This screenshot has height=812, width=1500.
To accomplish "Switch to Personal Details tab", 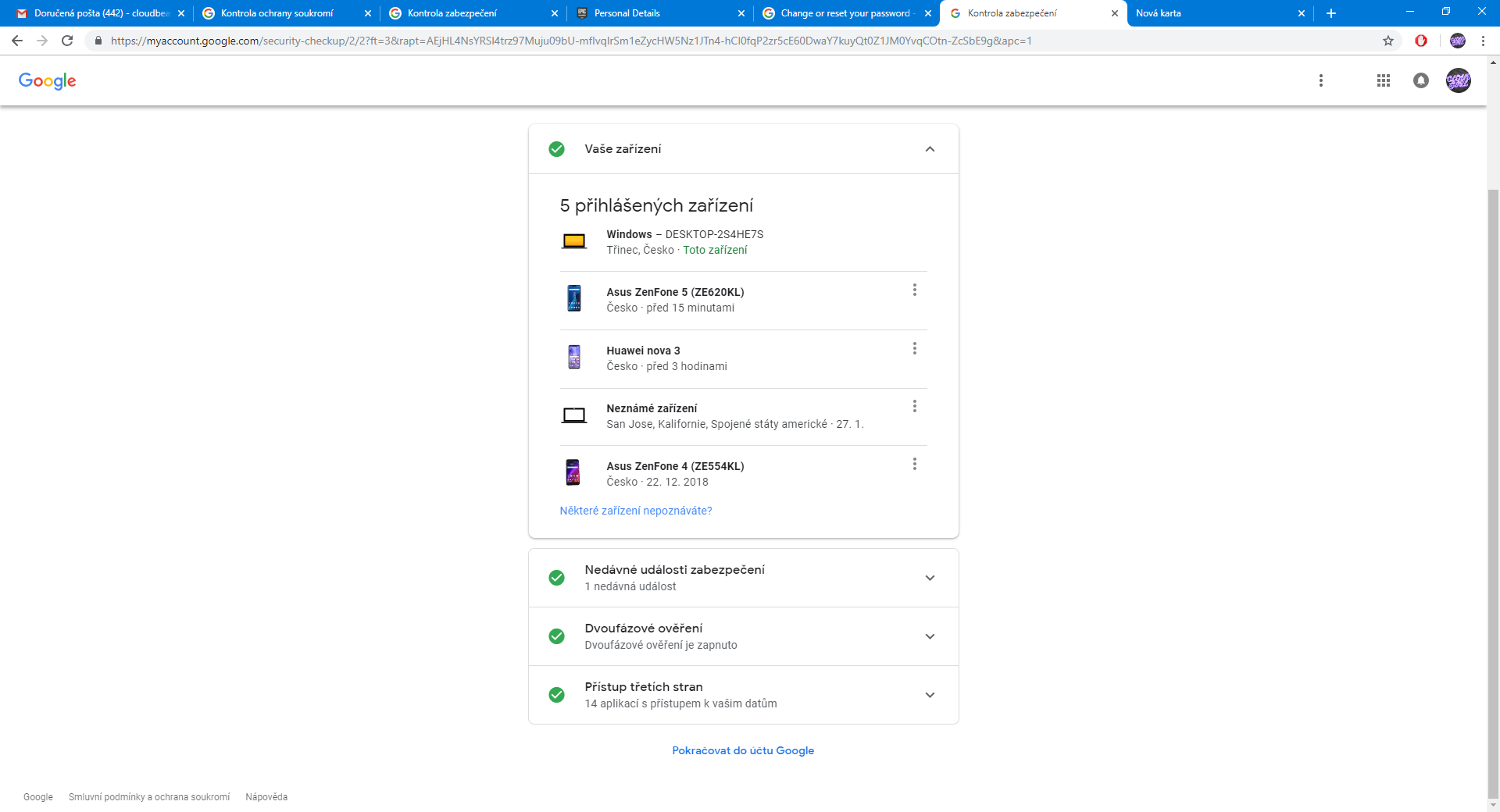I will [x=627, y=13].
